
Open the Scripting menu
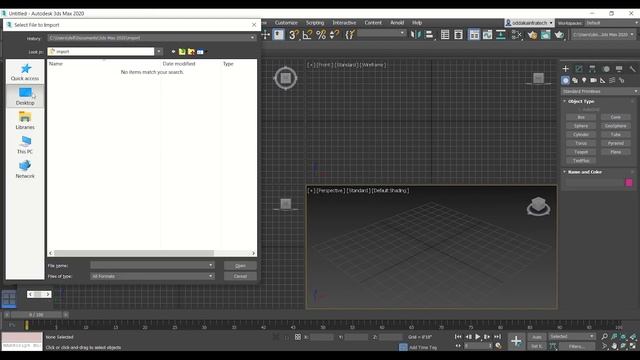(315, 22)
